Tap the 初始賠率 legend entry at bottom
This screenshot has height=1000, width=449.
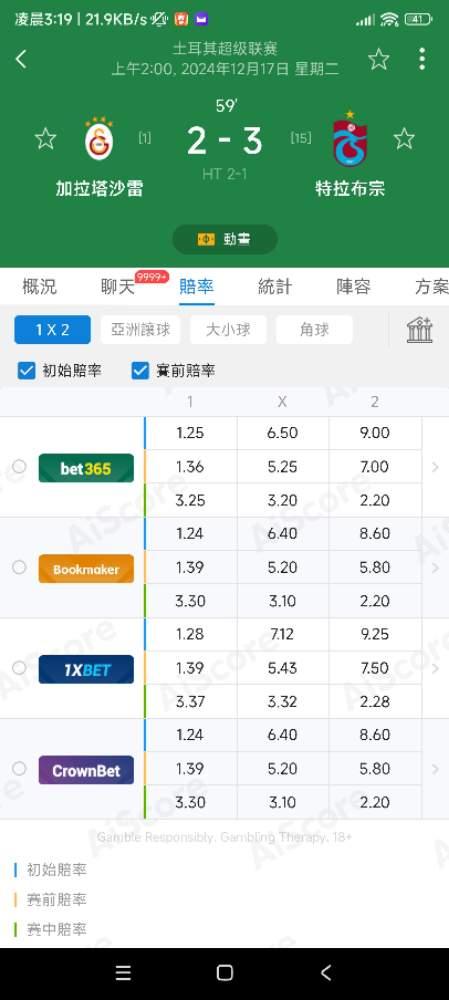51,870
